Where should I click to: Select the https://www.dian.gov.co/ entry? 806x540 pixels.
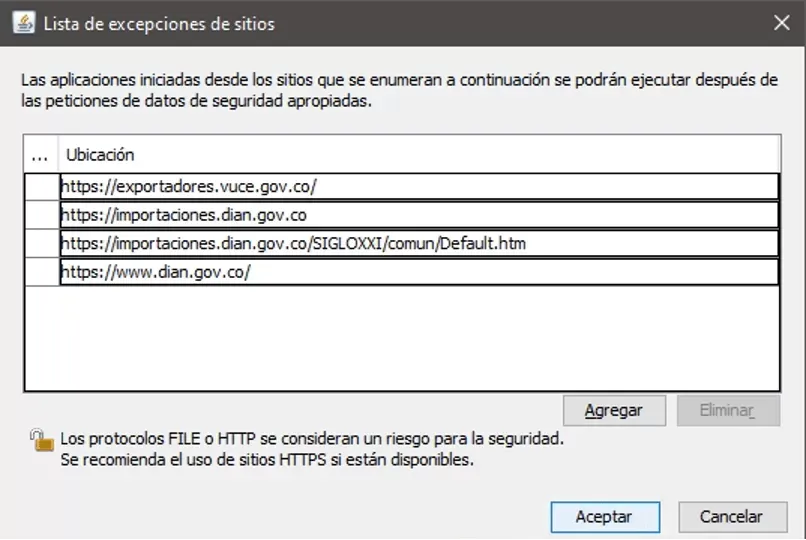pos(419,272)
